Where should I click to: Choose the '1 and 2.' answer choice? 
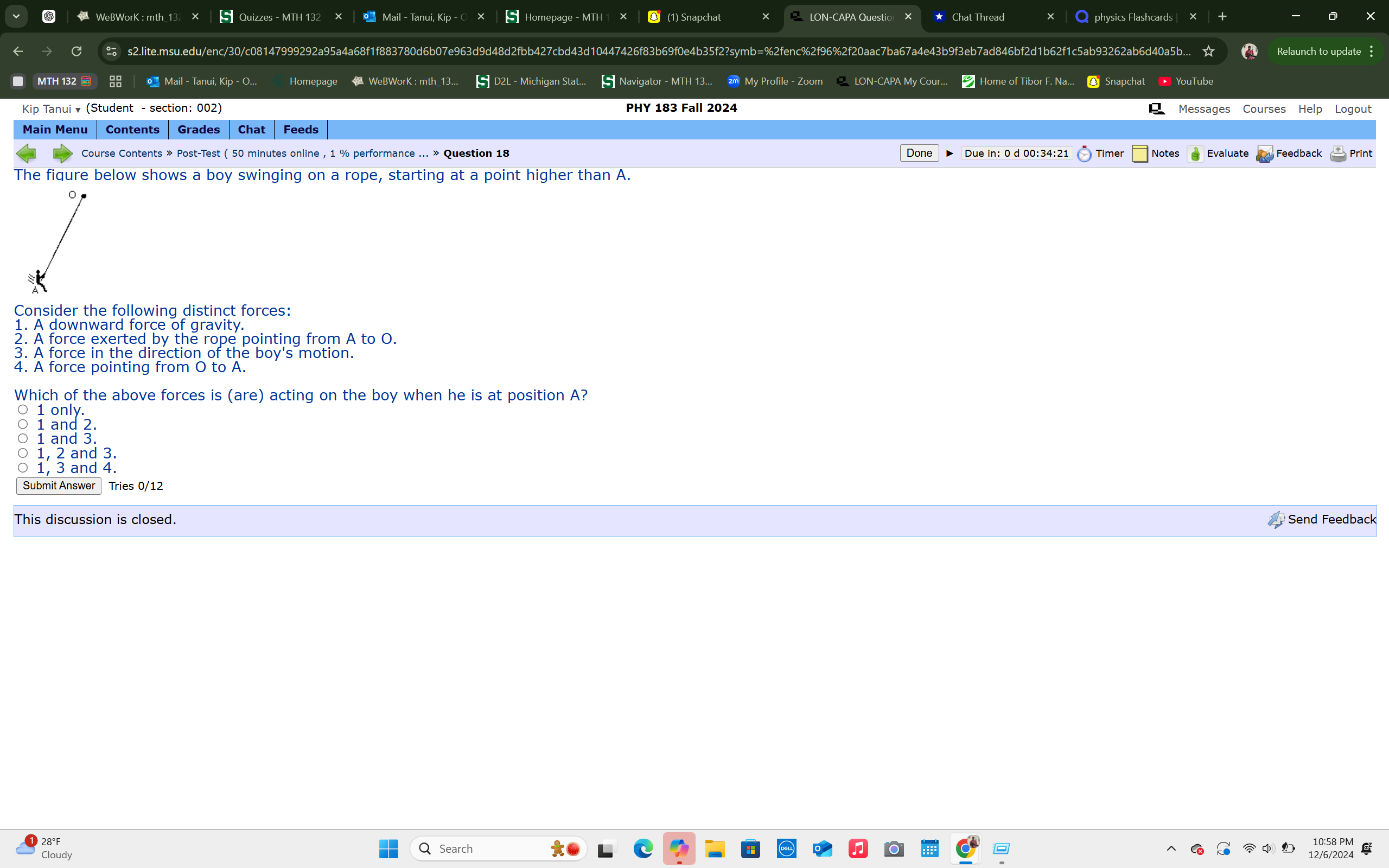pos(23,424)
